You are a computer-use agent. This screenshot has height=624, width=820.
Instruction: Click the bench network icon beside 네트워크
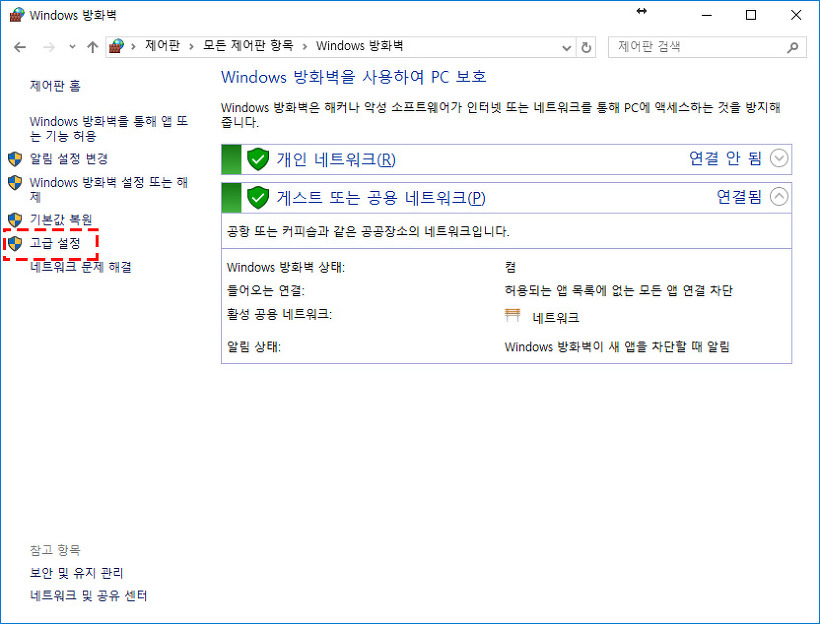512,315
